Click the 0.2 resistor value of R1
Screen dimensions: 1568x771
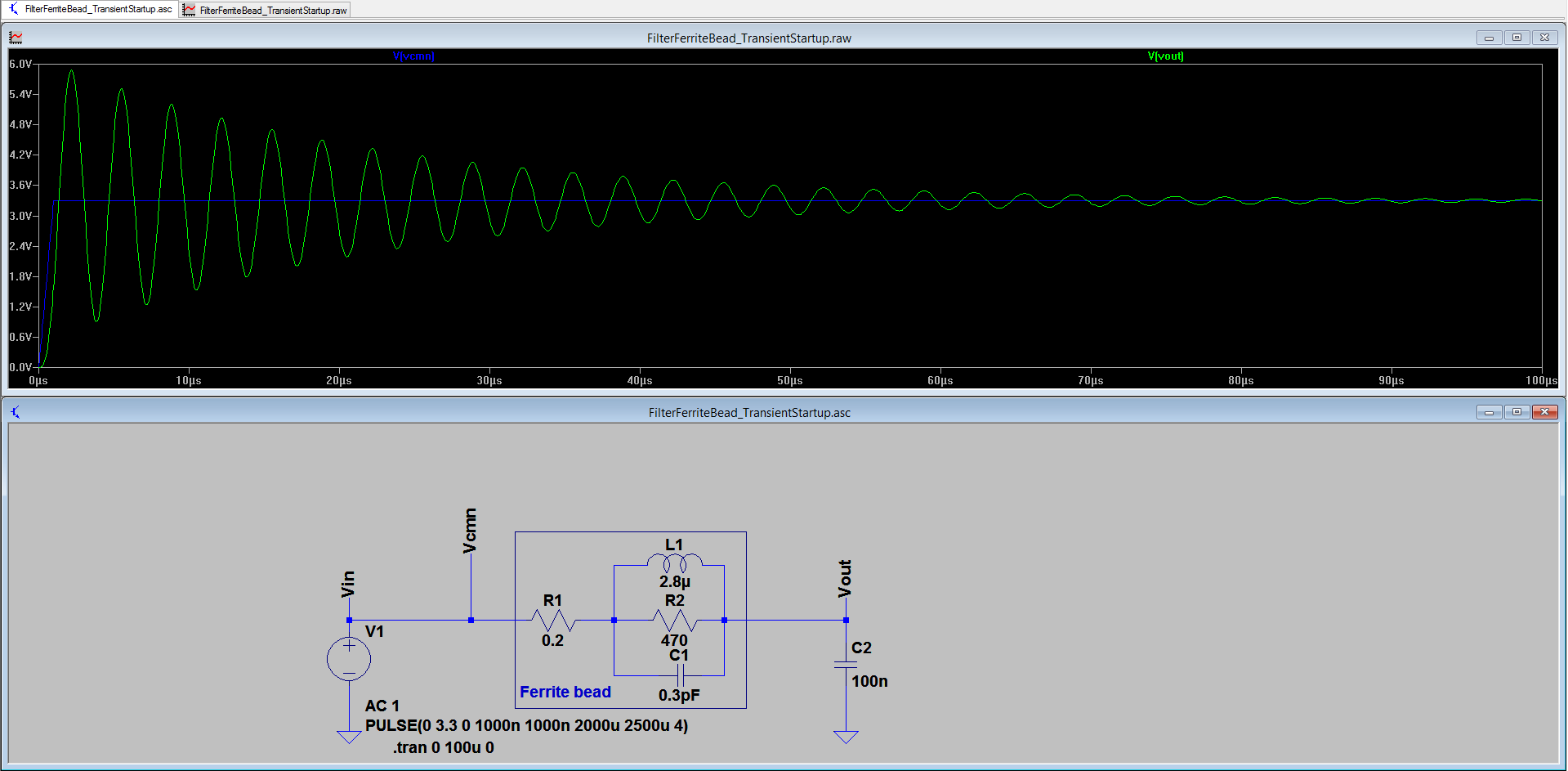552,640
